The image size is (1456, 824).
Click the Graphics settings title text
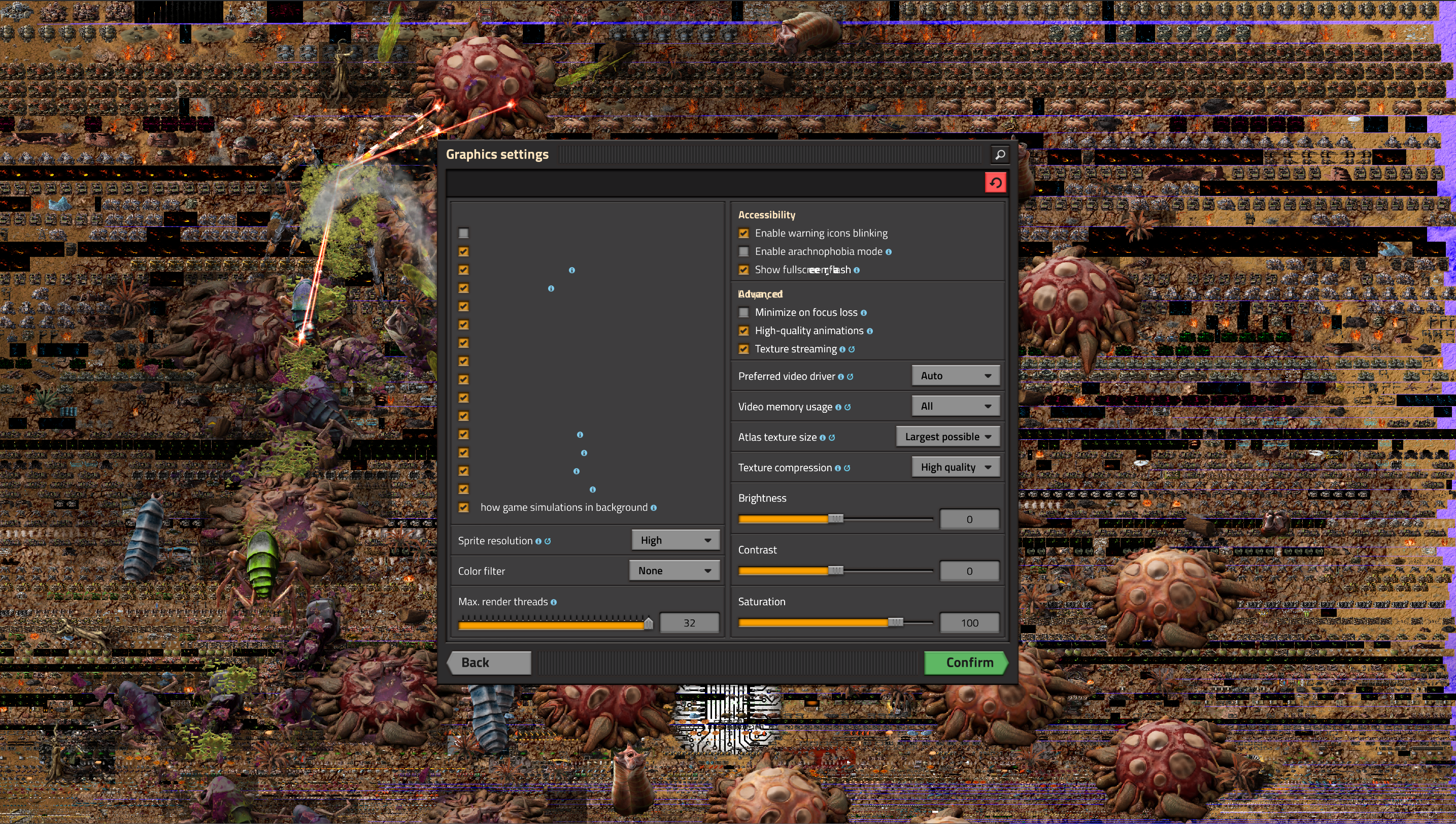(x=497, y=154)
